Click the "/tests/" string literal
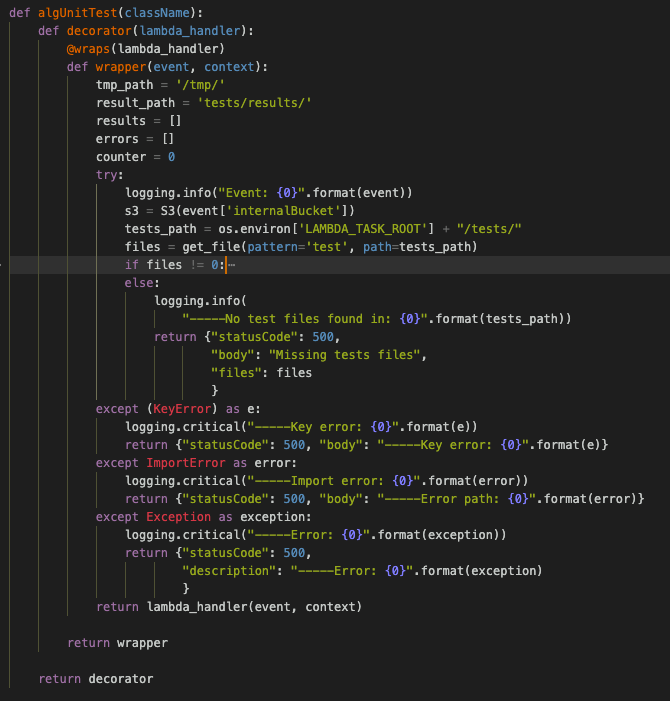The width and height of the screenshot is (670, 701). coord(489,229)
